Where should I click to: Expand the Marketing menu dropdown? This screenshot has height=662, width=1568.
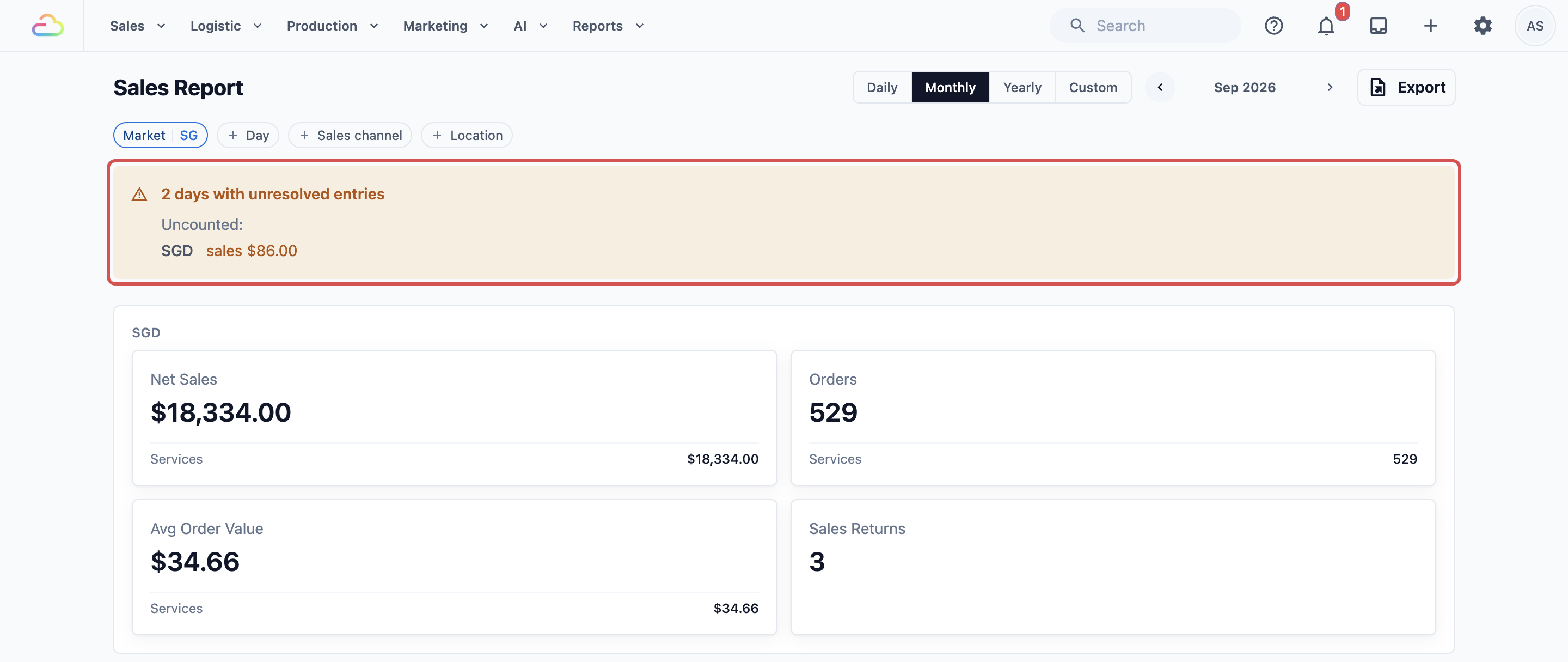(x=445, y=26)
